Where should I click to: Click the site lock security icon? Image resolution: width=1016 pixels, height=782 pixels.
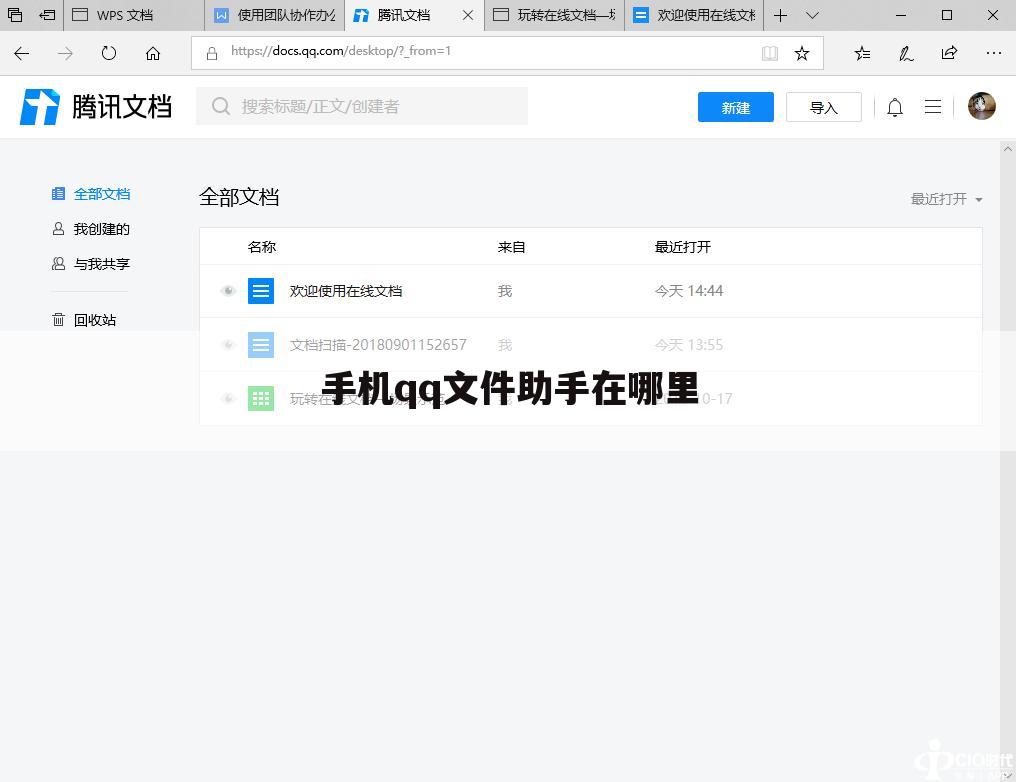(x=212, y=53)
